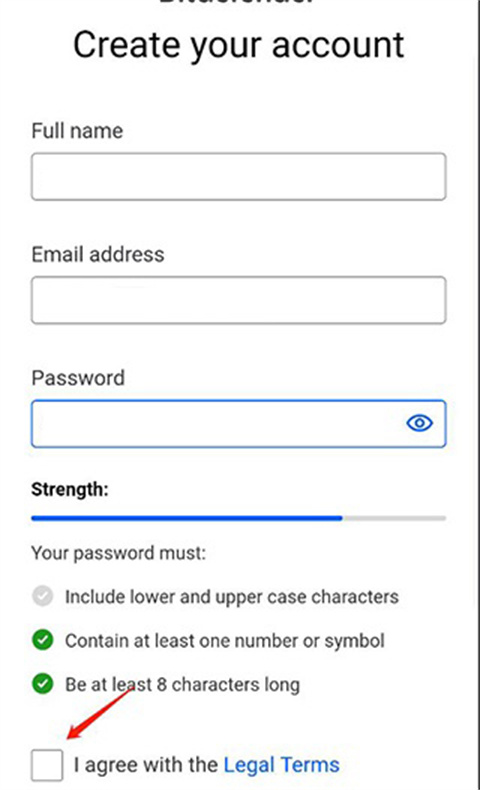Click the red arrow annotation
The image size is (480, 790).
click(100, 714)
